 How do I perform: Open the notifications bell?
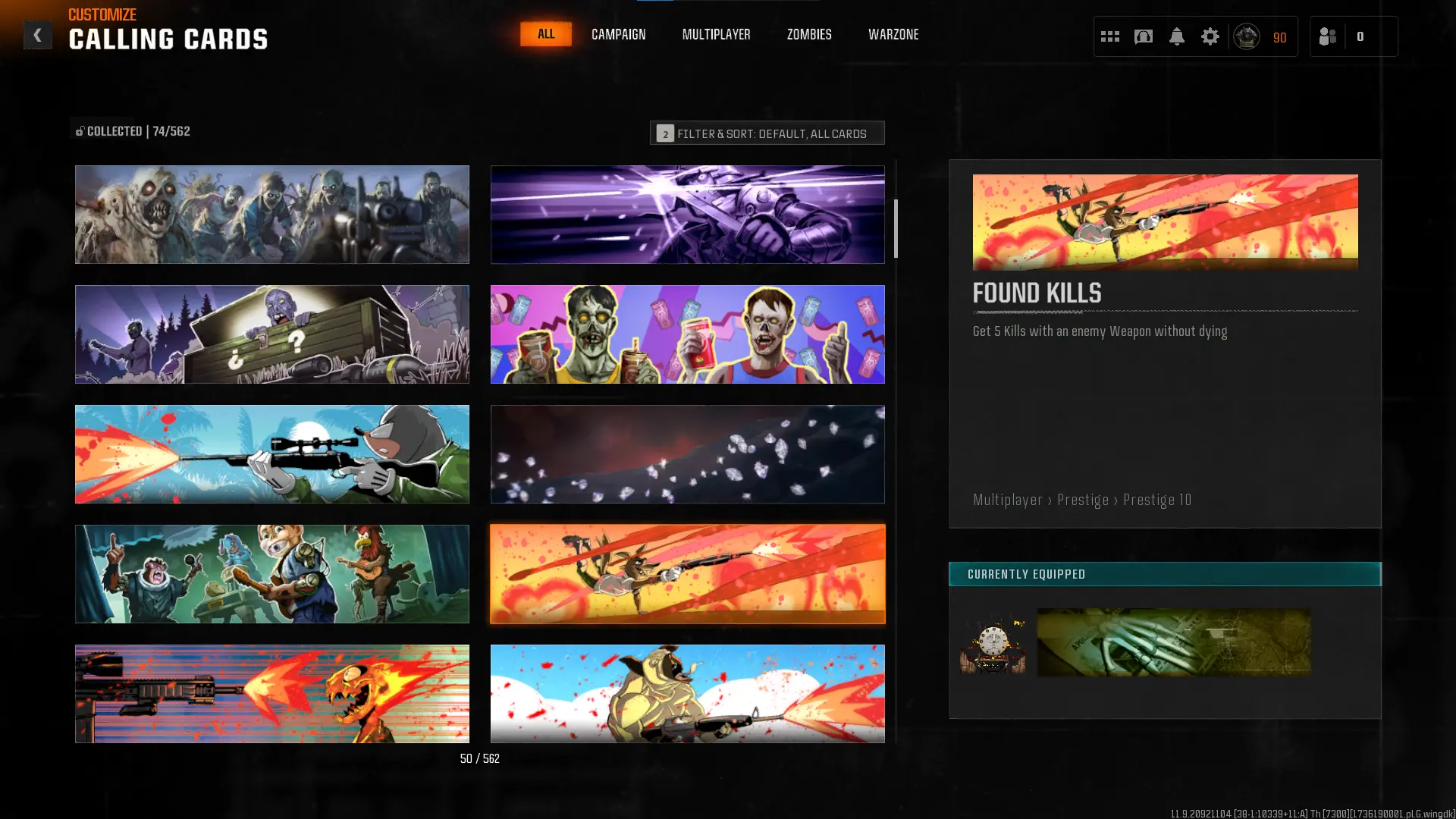click(x=1176, y=36)
